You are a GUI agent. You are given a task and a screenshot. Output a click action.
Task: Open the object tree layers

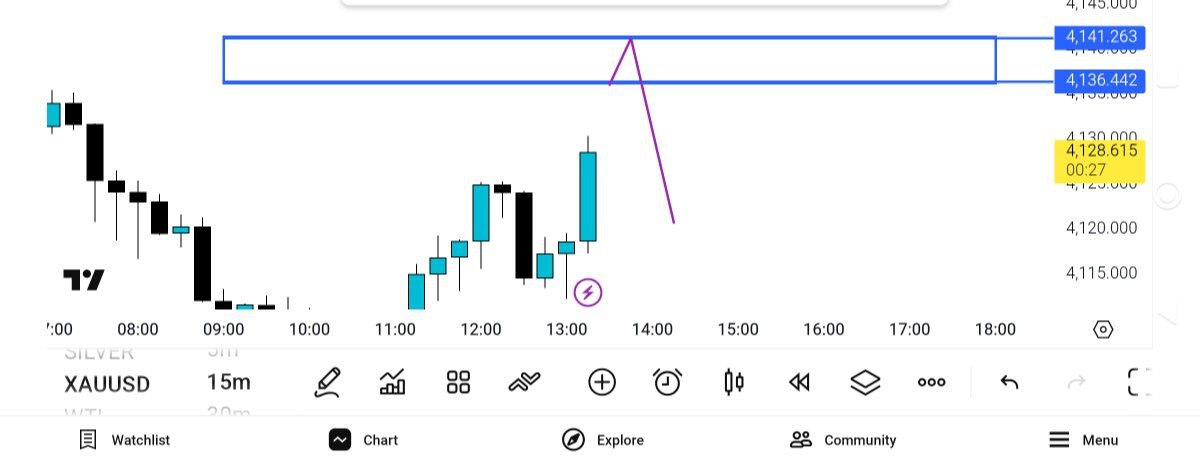(865, 382)
